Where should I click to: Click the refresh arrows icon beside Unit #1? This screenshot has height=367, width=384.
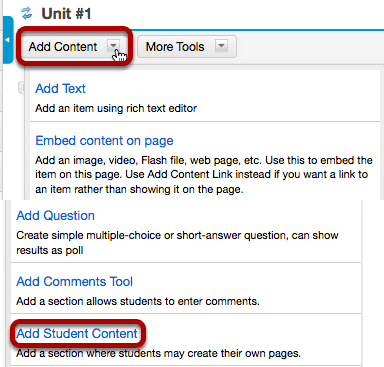26,13
